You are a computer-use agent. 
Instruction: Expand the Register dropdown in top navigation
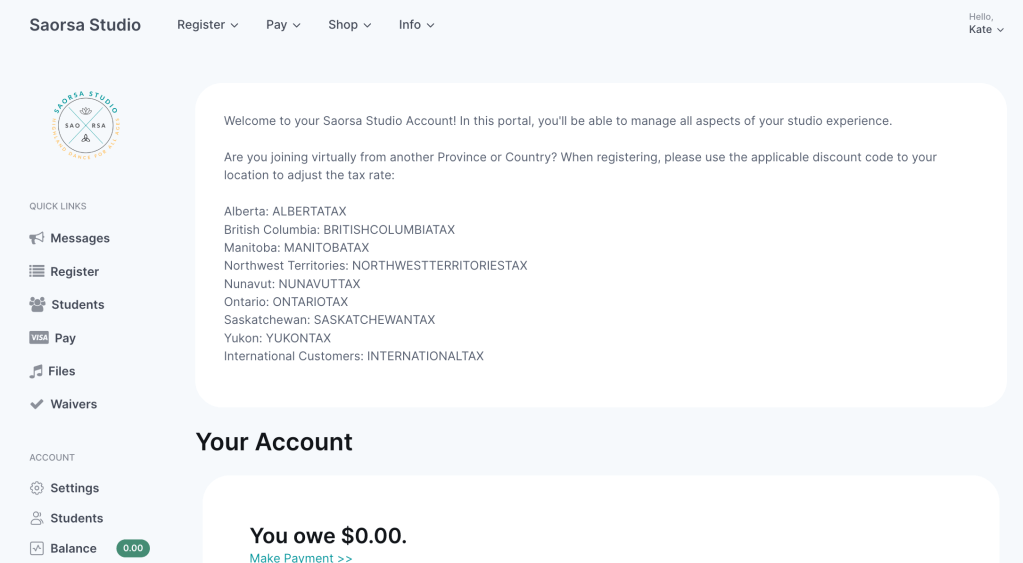coord(207,25)
